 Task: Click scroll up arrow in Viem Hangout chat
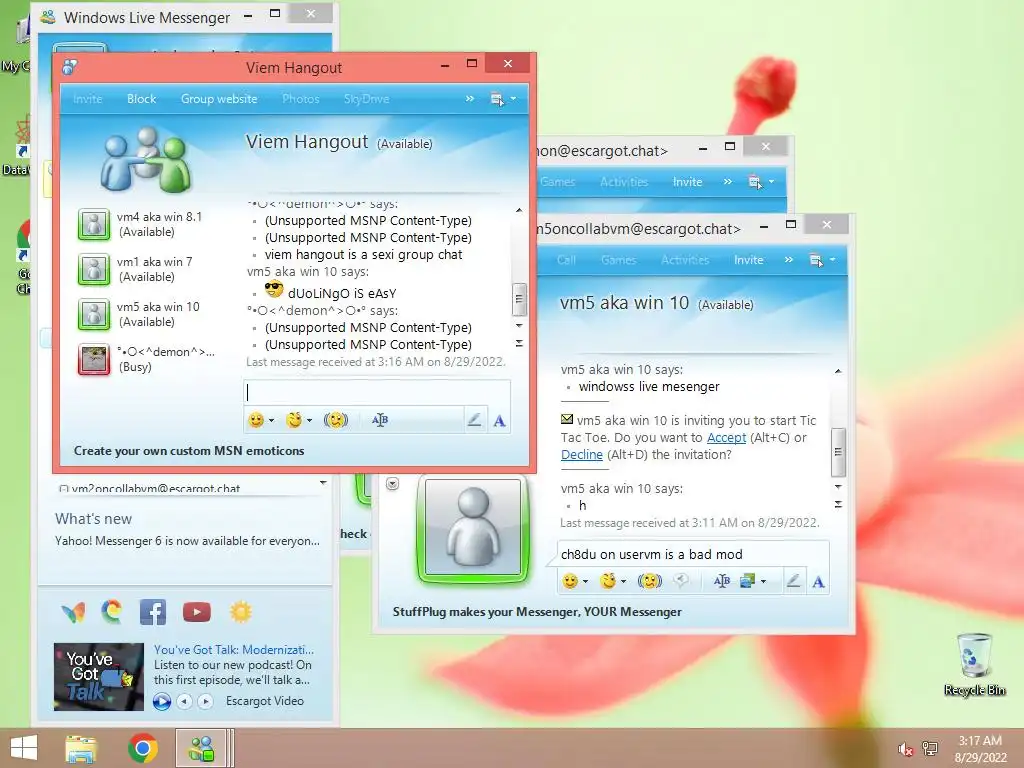click(519, 210)
